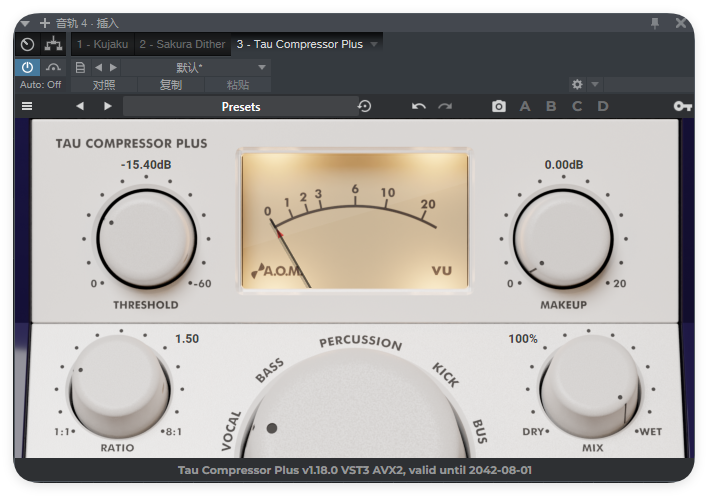Take a snapshot with camera icon

pyautogui.click(x=498, y=107)
